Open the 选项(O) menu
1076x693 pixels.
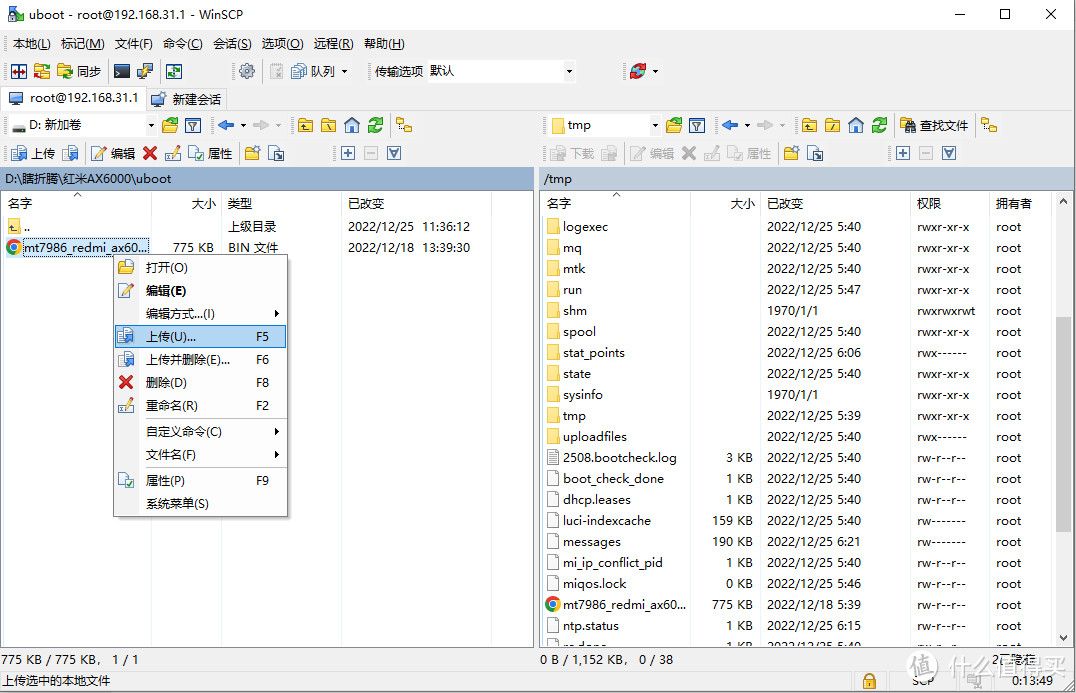tap(282, 44)
